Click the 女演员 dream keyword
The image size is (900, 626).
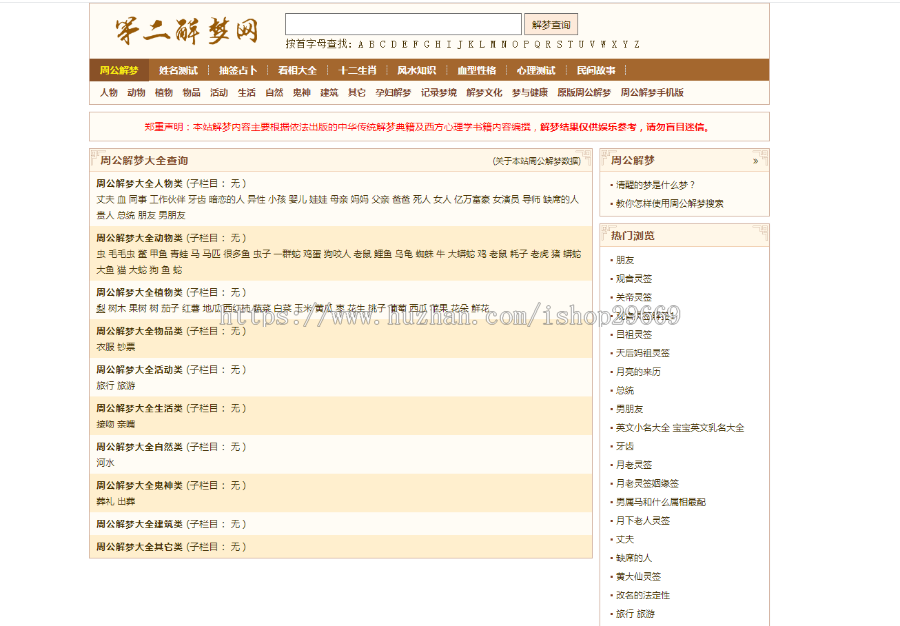[506, 200]
